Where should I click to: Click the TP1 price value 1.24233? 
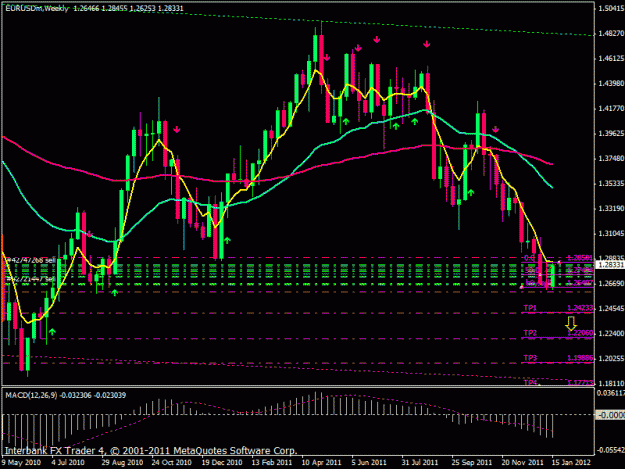click(580, 308)
